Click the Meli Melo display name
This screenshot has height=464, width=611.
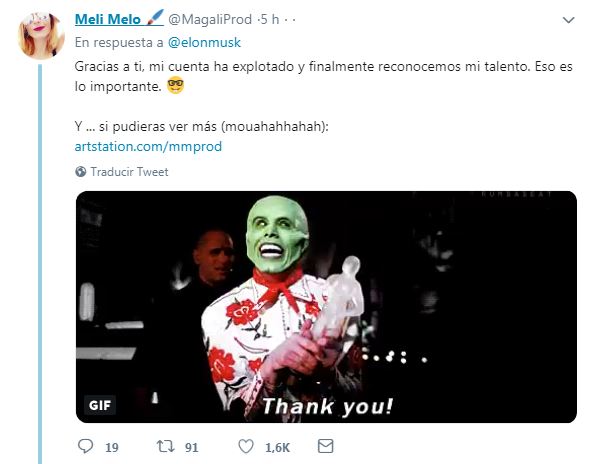[x=108, y=18]
